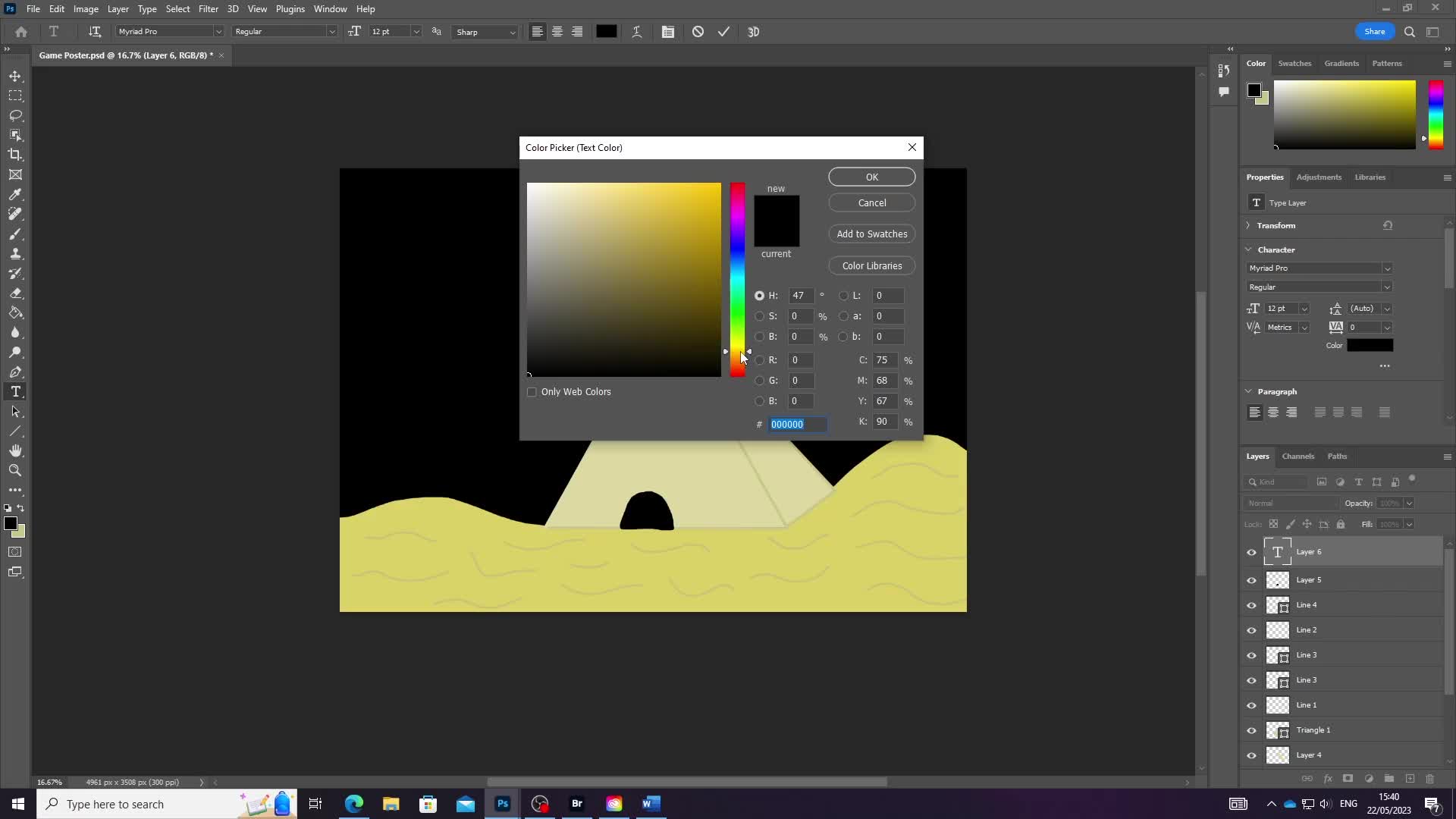This screenshot has height=819, width=1456.
Task: Collapse the Paragraph section in Properties
Action: coord(1249,391)
